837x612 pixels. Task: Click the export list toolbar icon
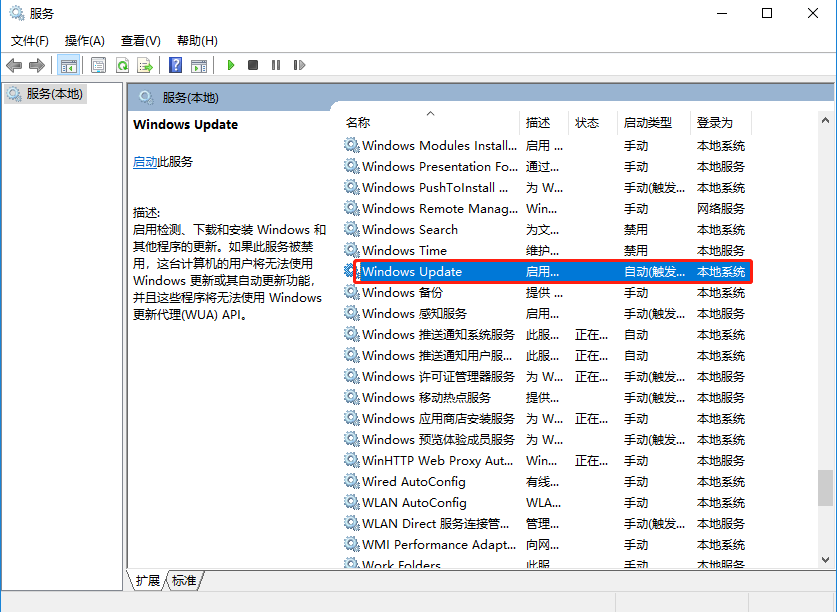click(x=145, y=65)
